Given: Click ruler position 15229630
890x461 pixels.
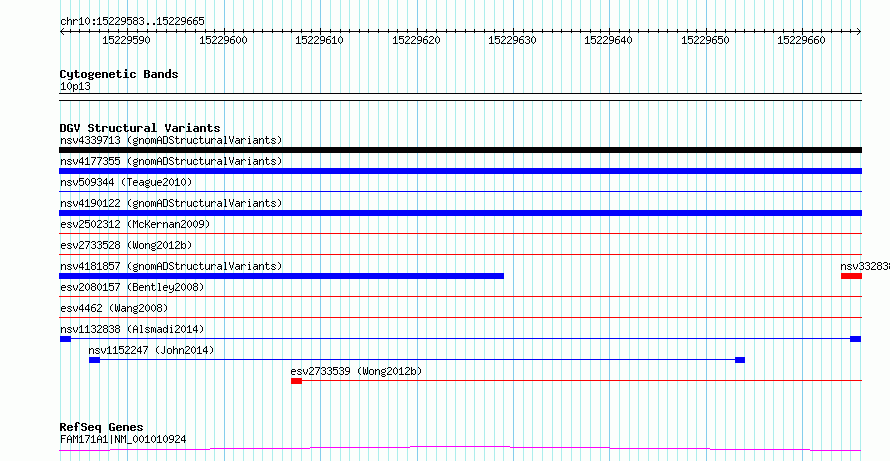Looking at the screenshot, I should (x=513, y=40).
